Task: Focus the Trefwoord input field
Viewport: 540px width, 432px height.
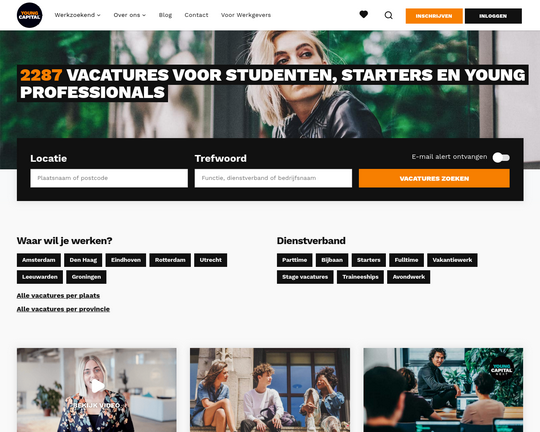Action: [x=273, y=178]
